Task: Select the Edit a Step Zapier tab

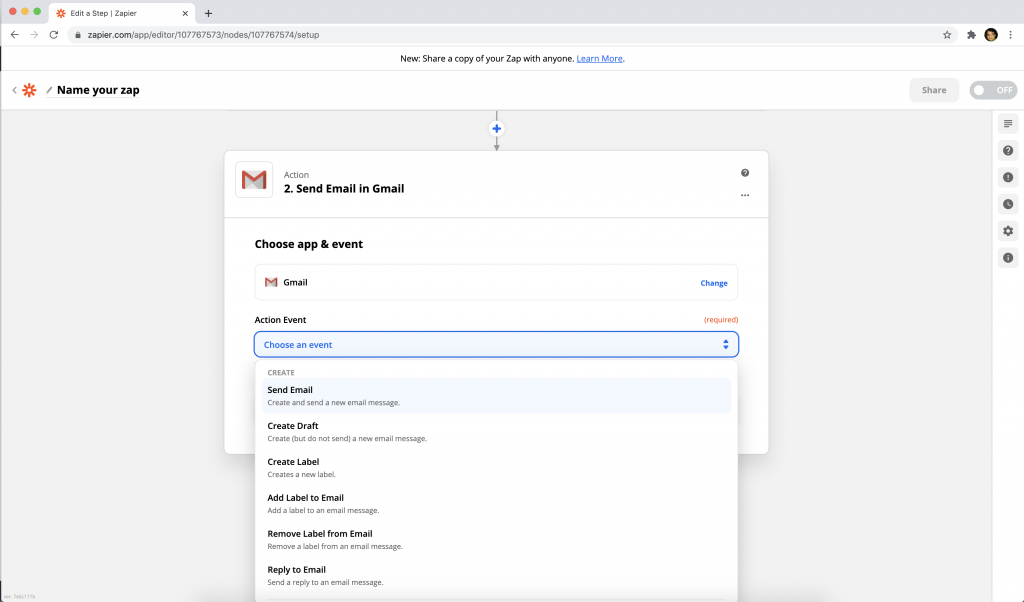Action: tap(121, 13)
